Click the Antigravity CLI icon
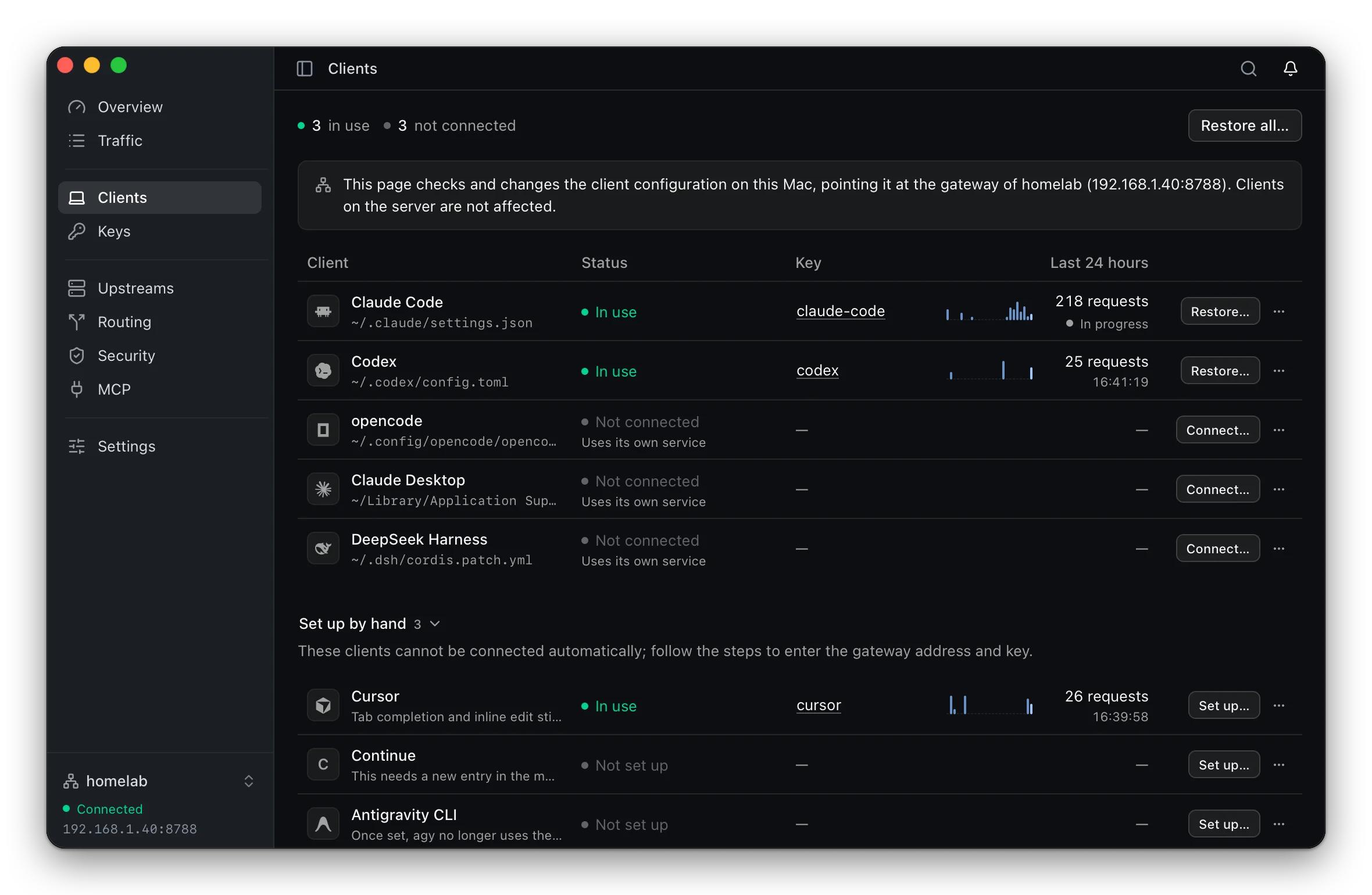1372x895 pixels. (323, 824)
